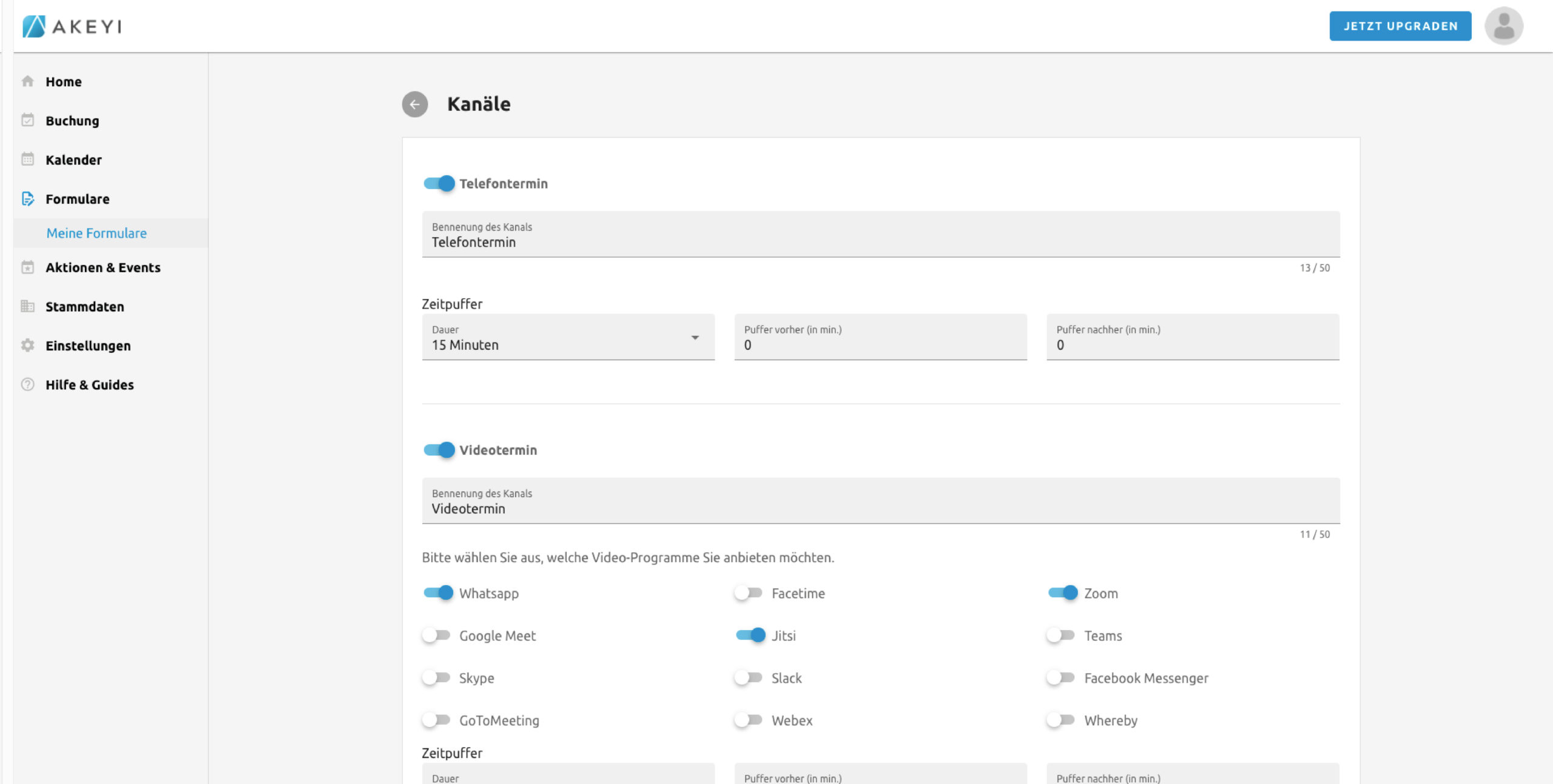
Task: Enable the Google Meet toggle
Action: click(x=436, y=635)
